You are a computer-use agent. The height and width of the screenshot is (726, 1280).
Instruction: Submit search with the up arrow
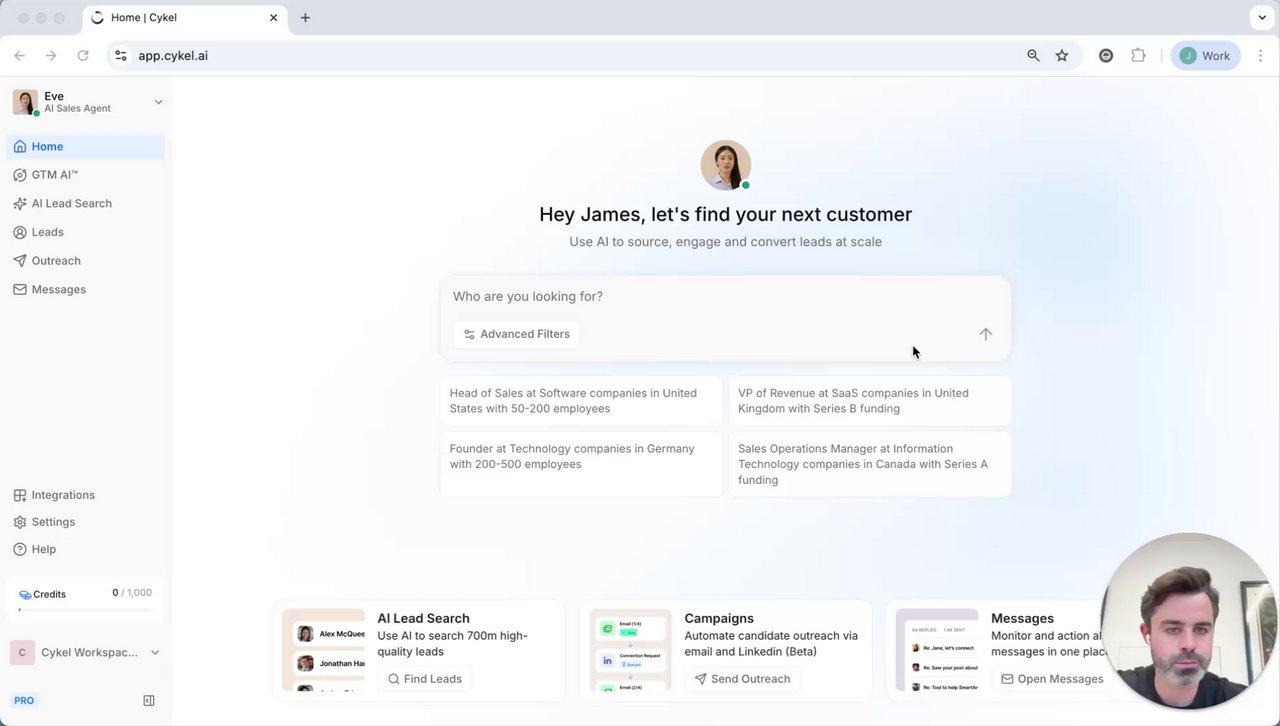click(x=985, y=334)
